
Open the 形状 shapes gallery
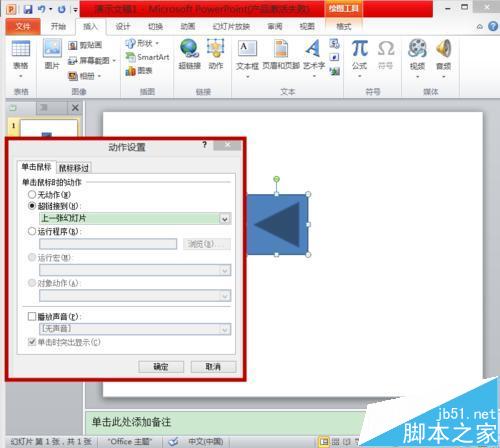139,43
